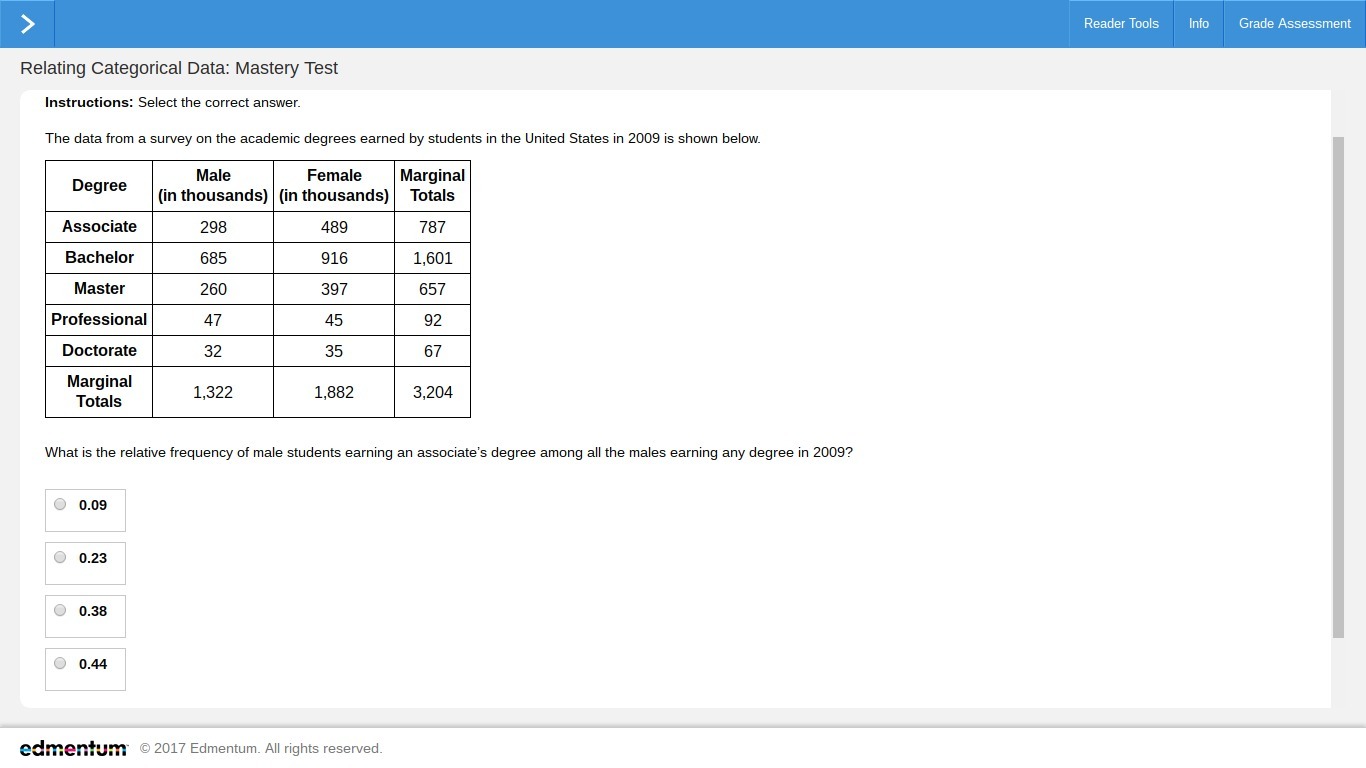
Task: Click the Master male value 260
Action: (x=213, y=289)
